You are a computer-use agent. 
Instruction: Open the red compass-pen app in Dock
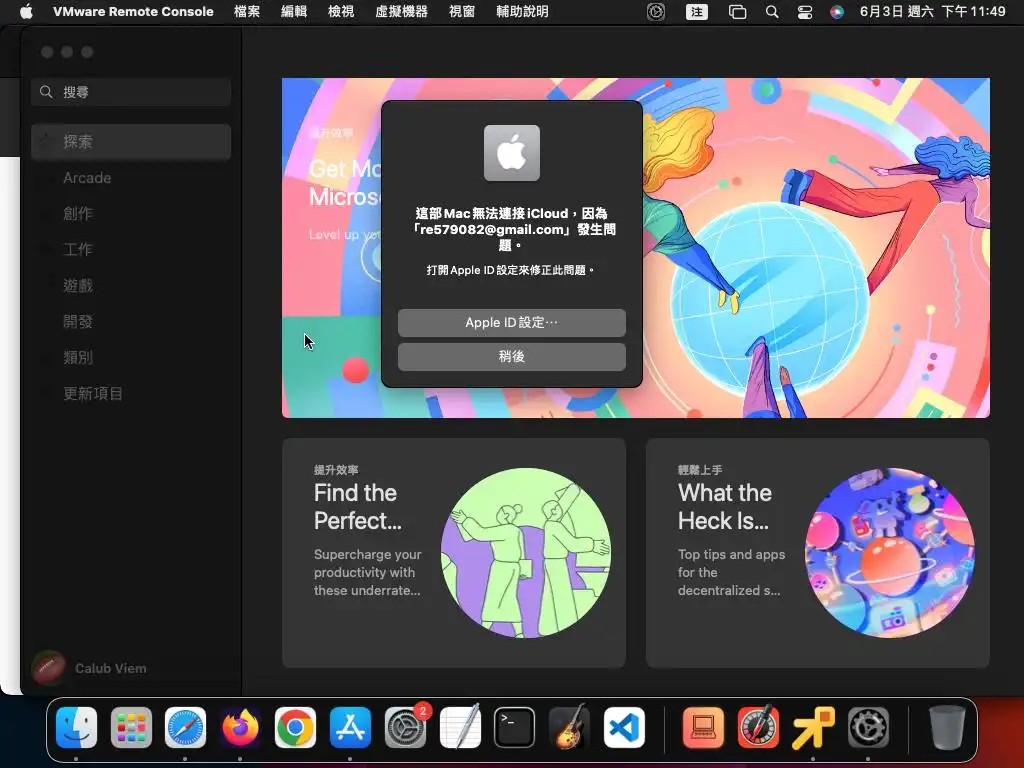coord(758,728)
